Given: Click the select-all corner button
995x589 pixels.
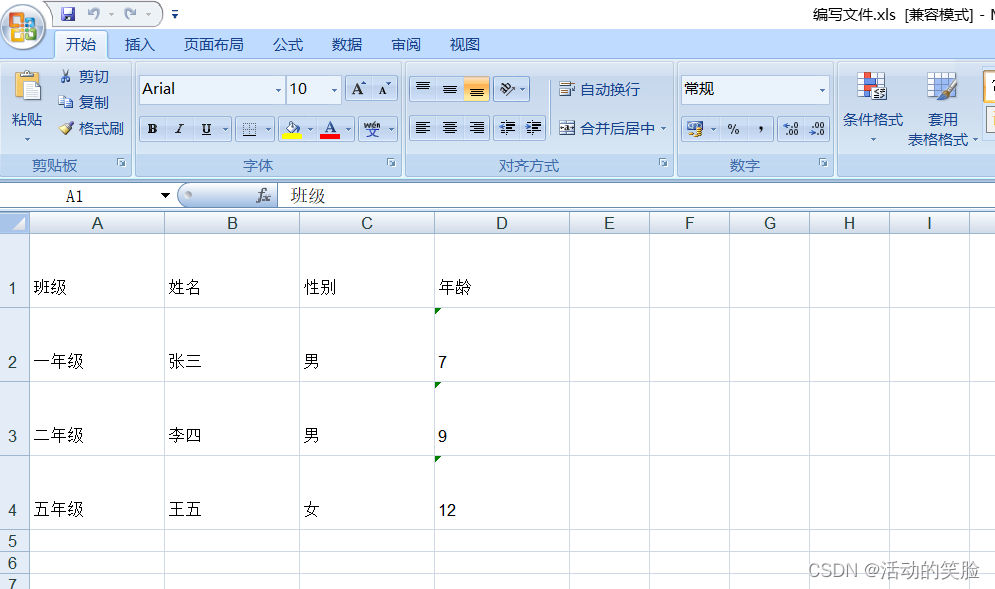Looking at the screenshot, I should (15, 223).
